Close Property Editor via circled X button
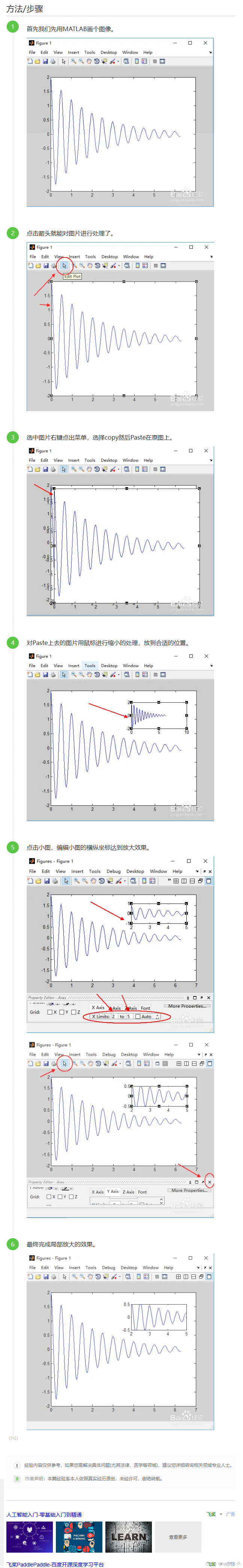The width and height of the screenshot is (243, 1568). pos(210,1182)
